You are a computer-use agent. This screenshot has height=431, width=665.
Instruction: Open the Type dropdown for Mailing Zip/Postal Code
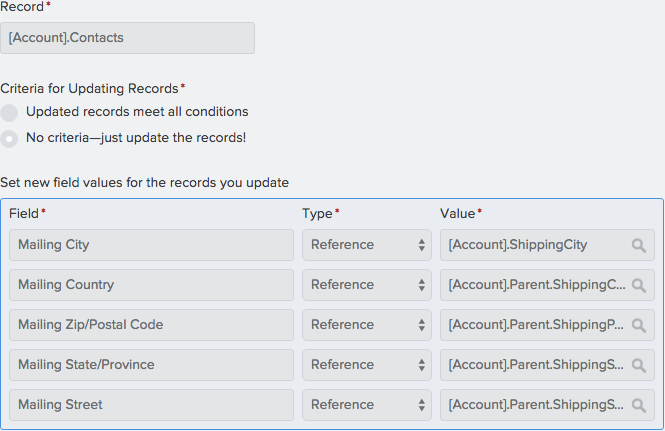366,325
